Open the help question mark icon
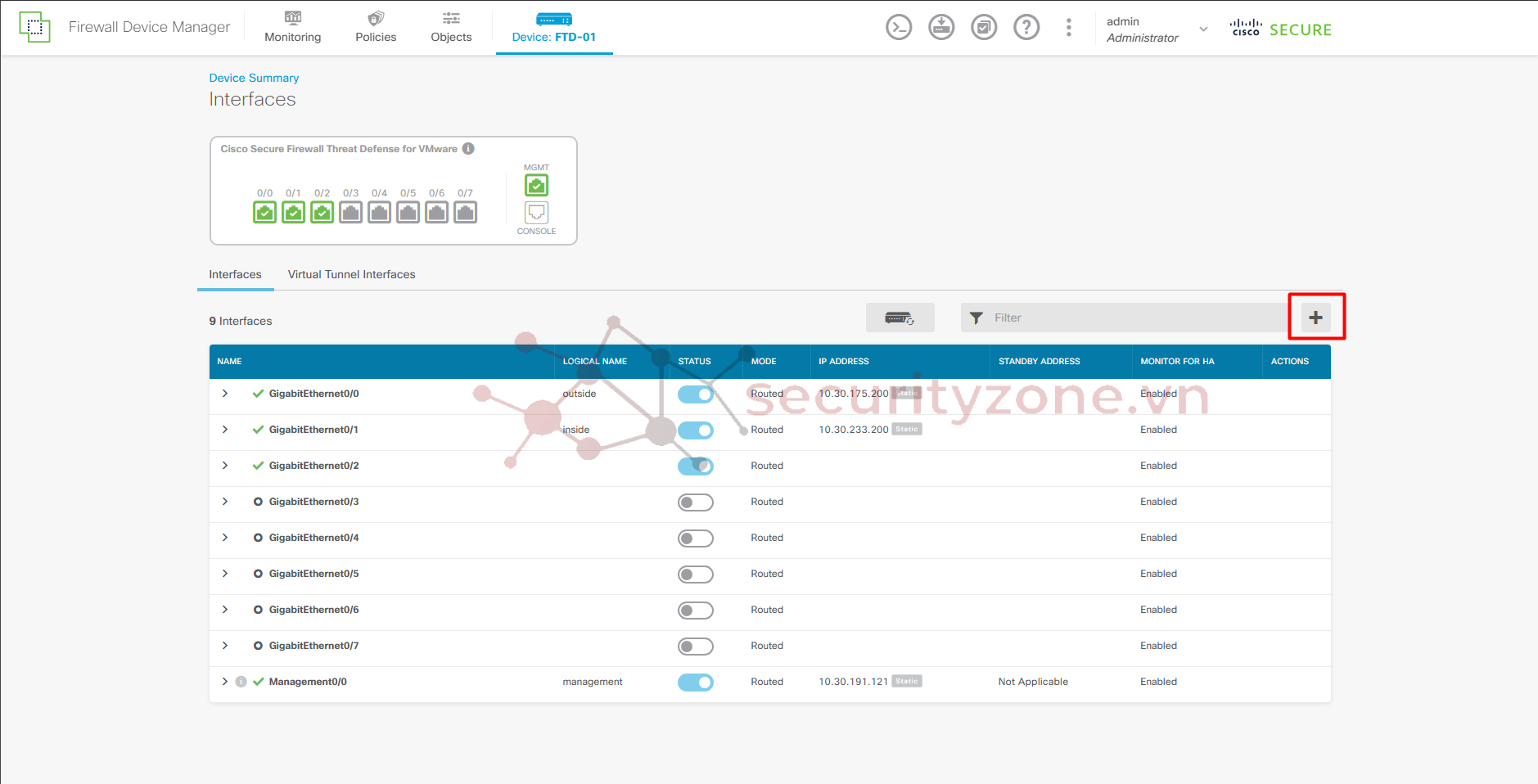Image resolution: width=1538 pixels, height=784 pixels. pos(1026,28)
